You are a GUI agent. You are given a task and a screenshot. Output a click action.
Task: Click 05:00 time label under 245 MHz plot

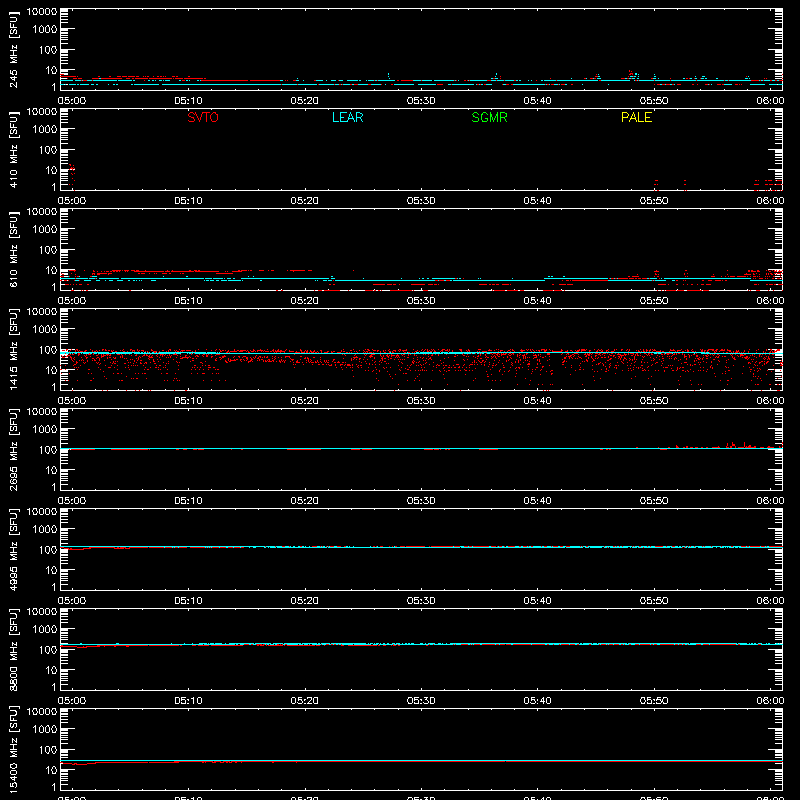[x=72, y=101]
